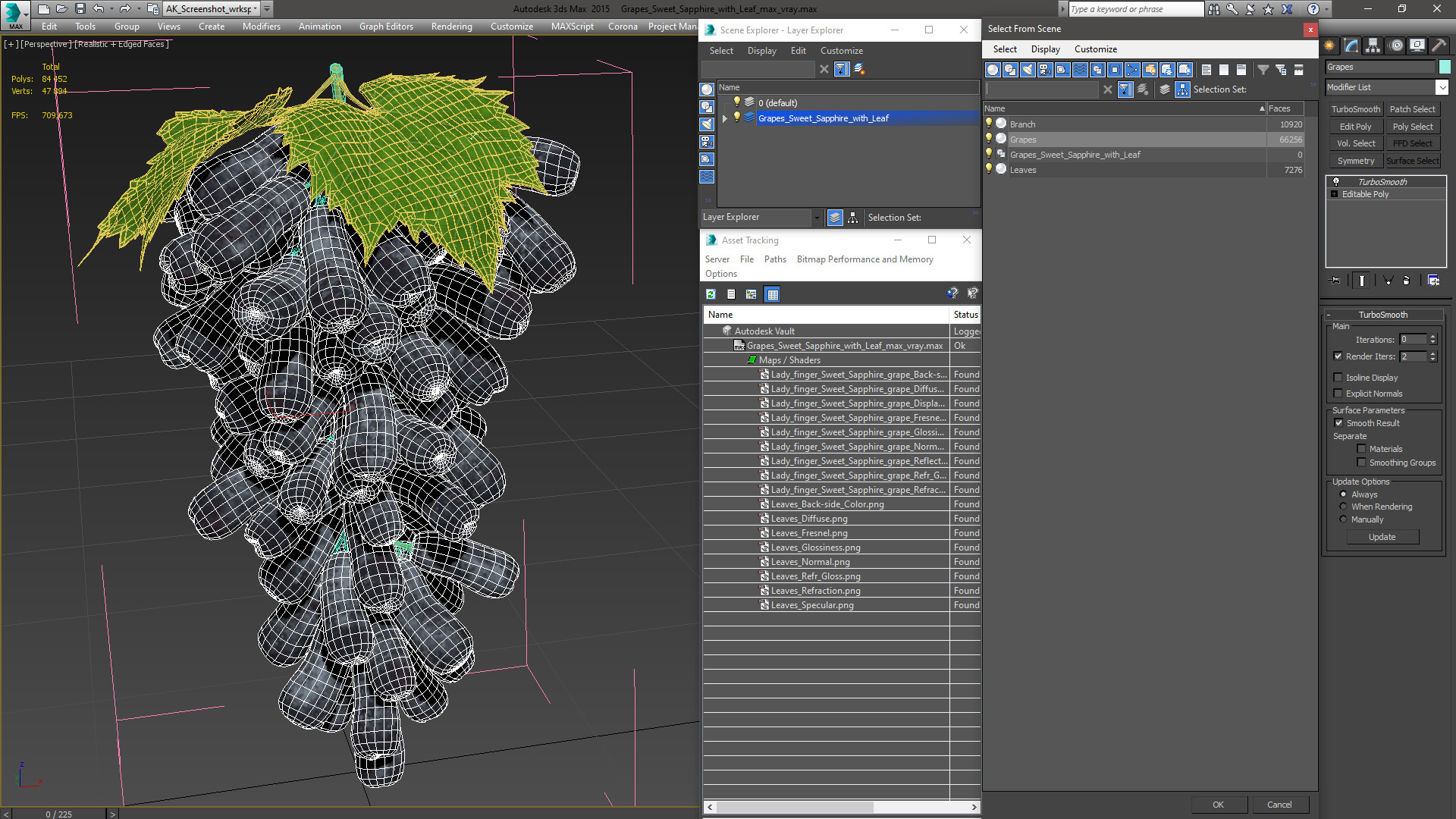Viewport: 1456px width, 819px height.
Task: Toggle Display Lights filter in Select From Scene
Action: pos(1028,70)
